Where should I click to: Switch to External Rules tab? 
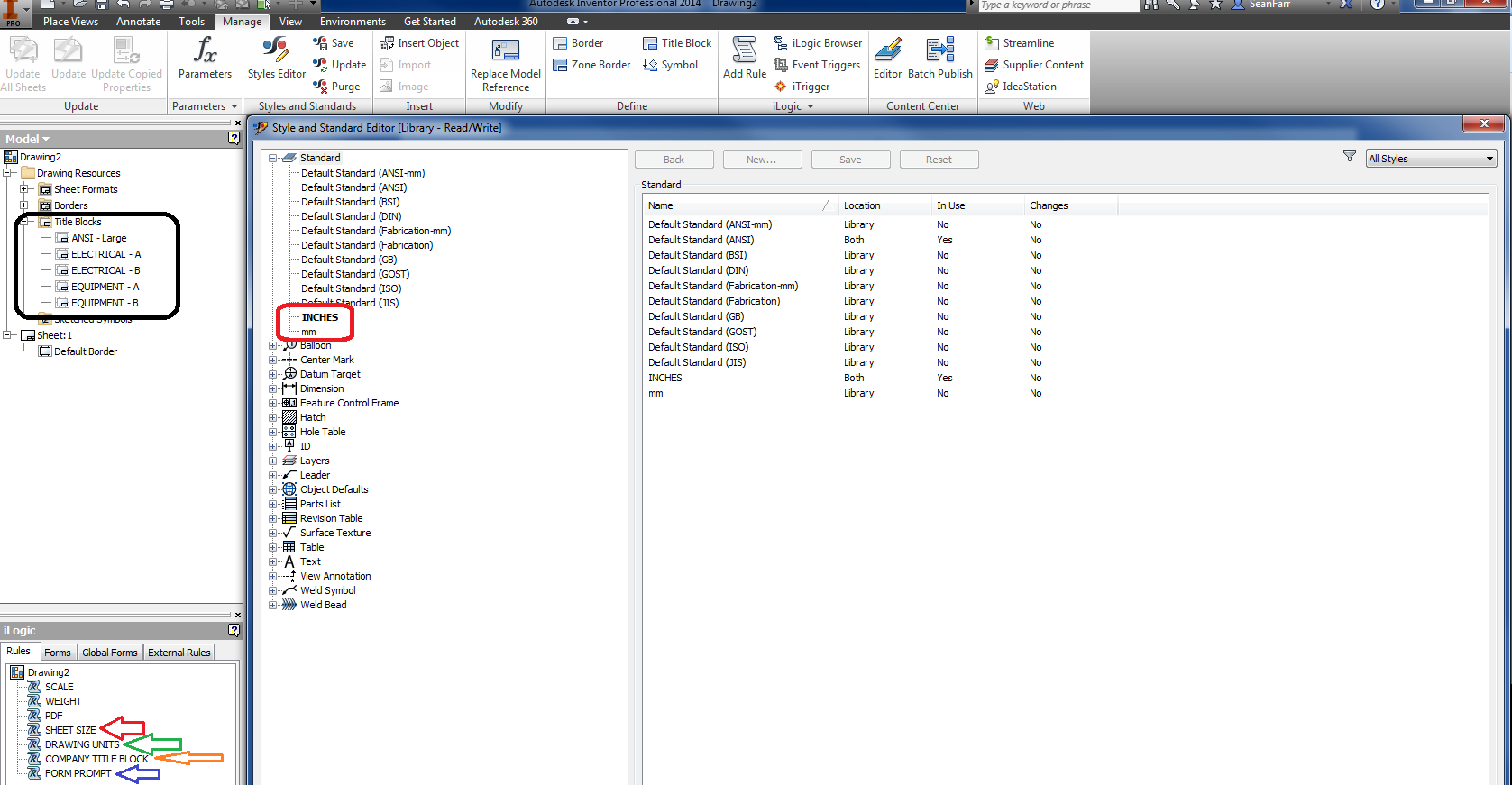click(179, 653)
